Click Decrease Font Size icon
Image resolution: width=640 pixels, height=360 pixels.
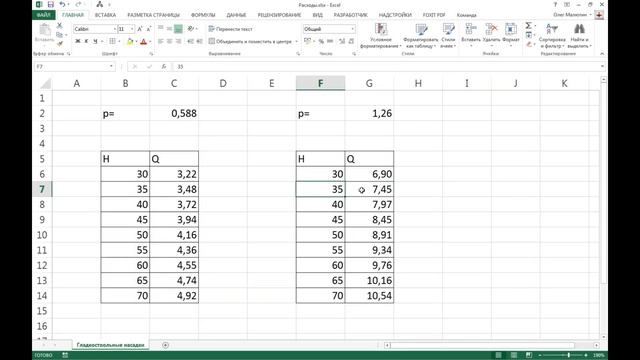(149, 29)
